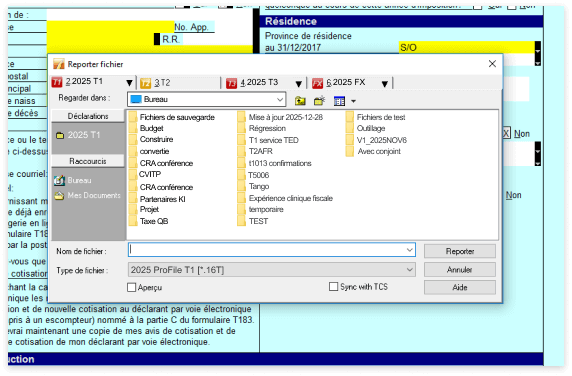572x376 pixels.
Task: Go up one folder level icon
Action: click(300, 101)
